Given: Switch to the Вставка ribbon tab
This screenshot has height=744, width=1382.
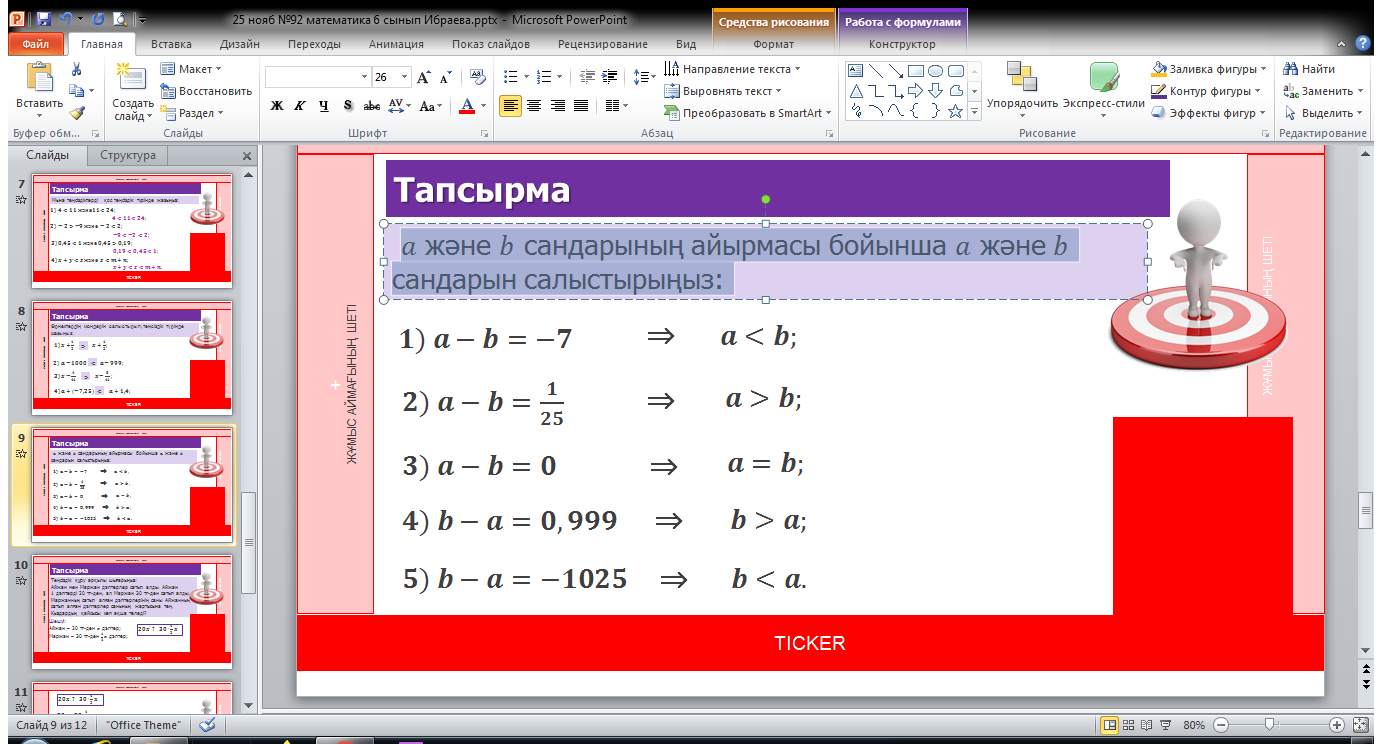Looking at the screenshot, I should tap(171, 44).
